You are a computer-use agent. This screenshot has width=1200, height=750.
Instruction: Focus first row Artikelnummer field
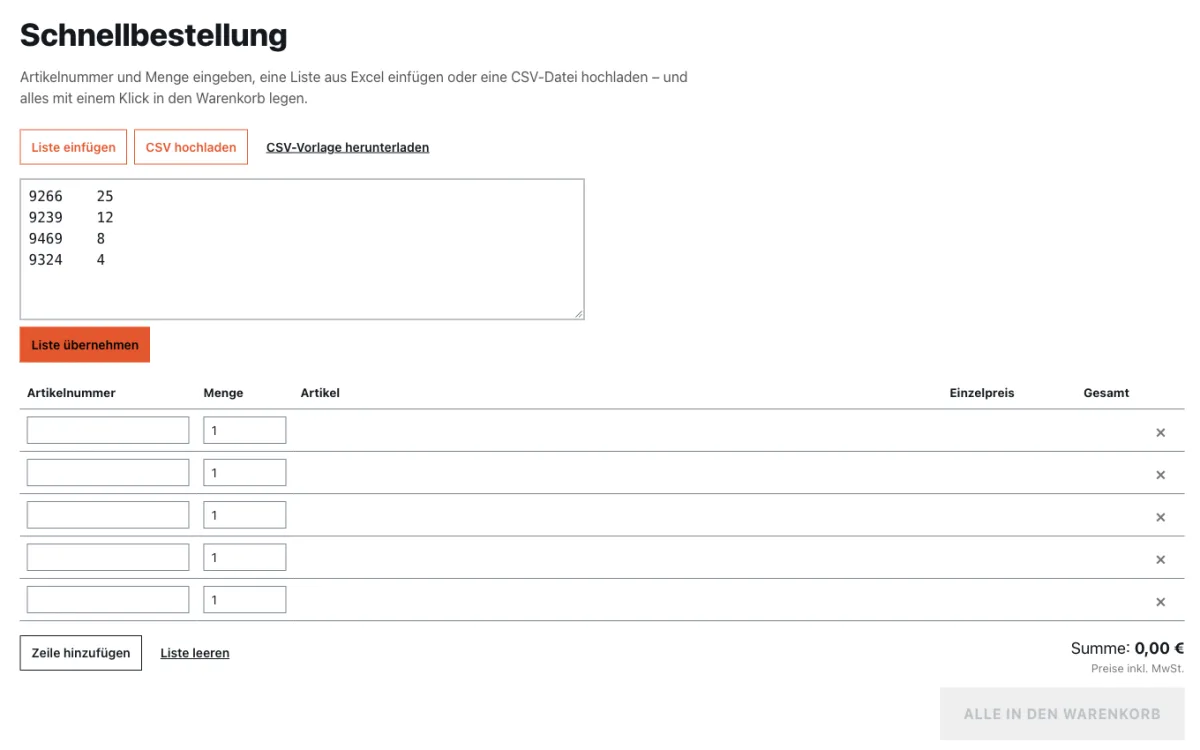pos(108,430)
